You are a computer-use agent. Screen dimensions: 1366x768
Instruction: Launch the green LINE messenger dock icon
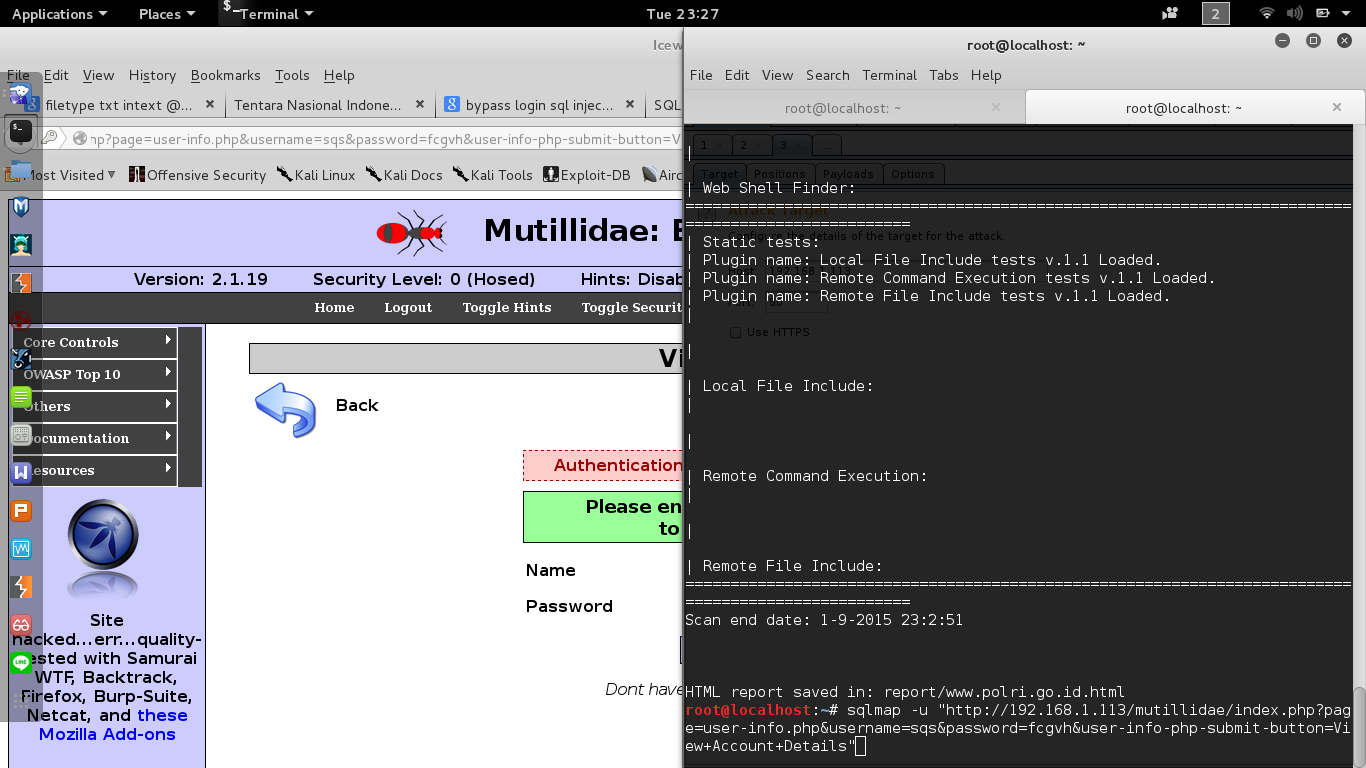point(21,663)
